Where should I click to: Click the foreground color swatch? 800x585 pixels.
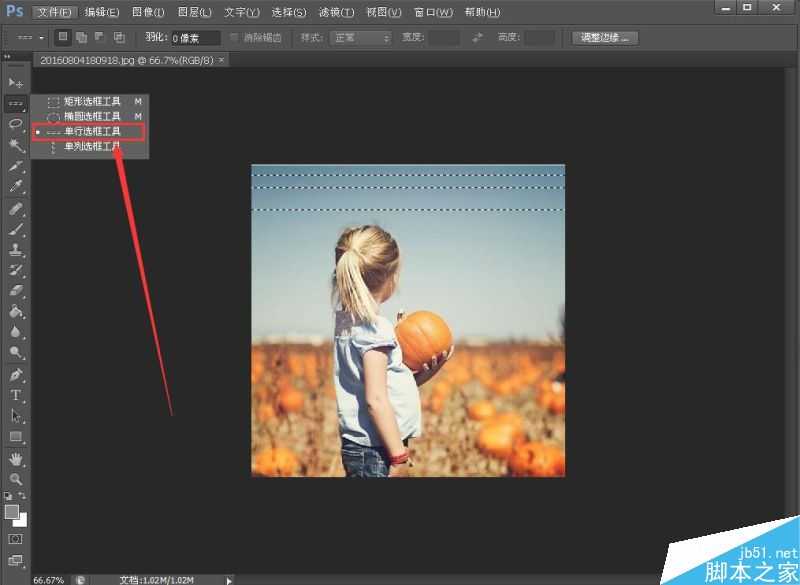click(x=12, y=512)
